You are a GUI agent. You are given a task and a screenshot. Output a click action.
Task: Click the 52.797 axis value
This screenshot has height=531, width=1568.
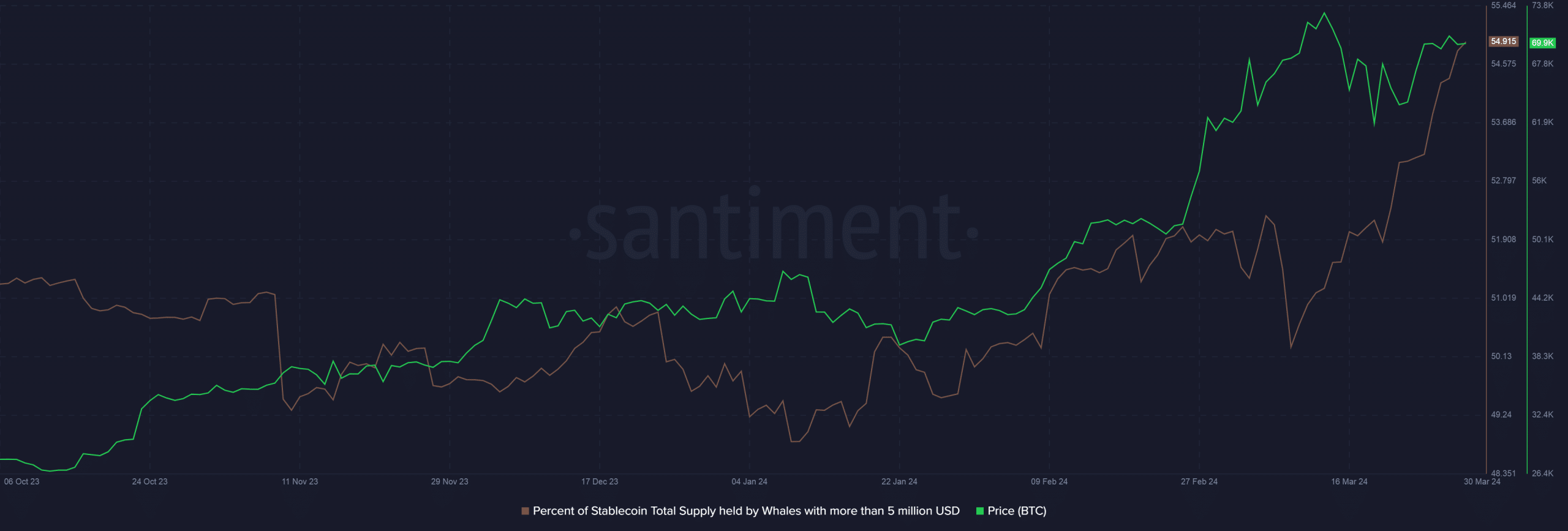[1504, 181]
